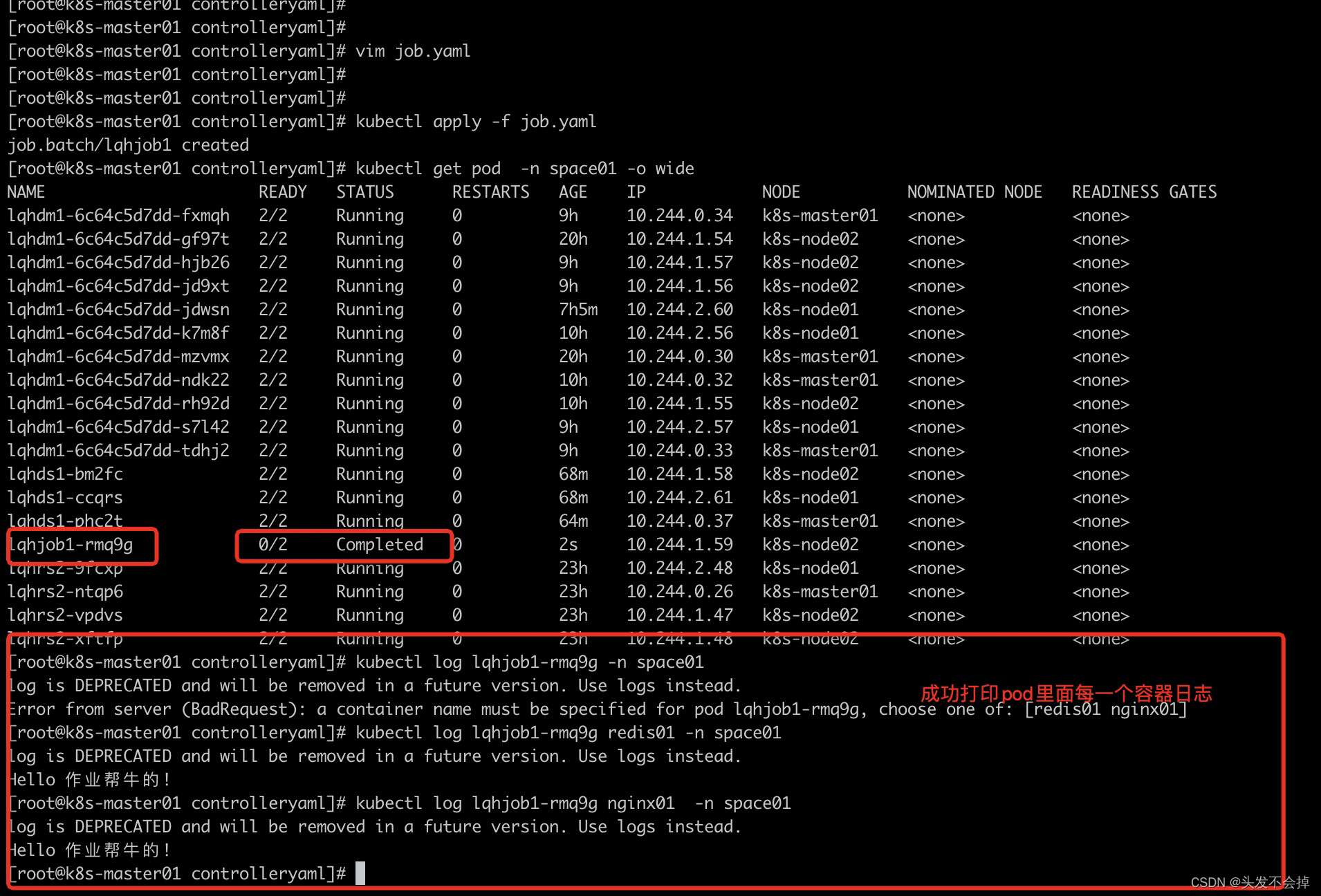1321x896 pixels.
Task: Click the 'kubectl log lqhjob1-rmq9g nginx01' command
Action: 573,803
